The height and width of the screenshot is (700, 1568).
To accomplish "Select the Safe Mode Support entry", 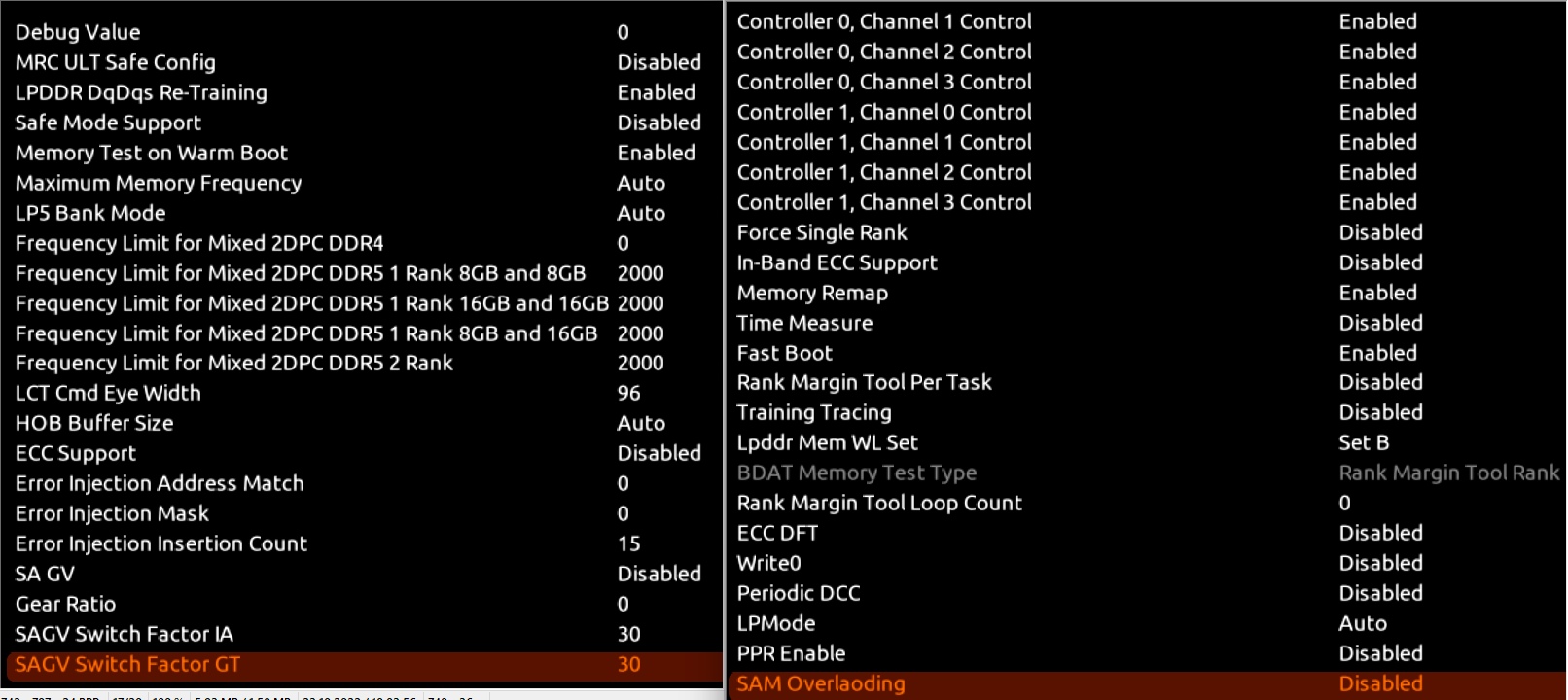I will click(108, 122).
